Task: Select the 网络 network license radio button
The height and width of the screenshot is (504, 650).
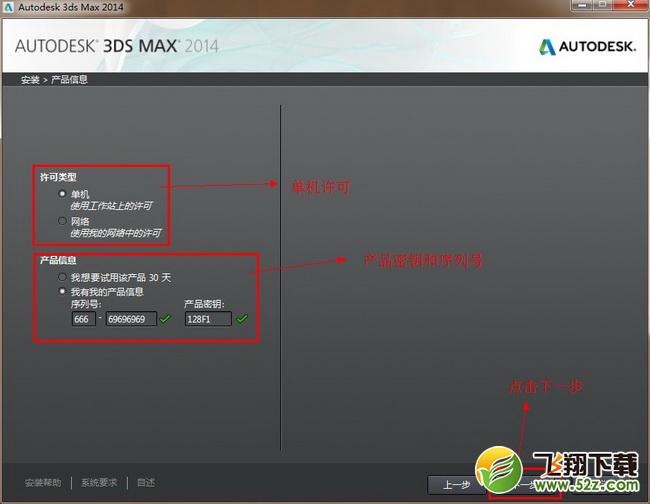Action: coord(62,221)
